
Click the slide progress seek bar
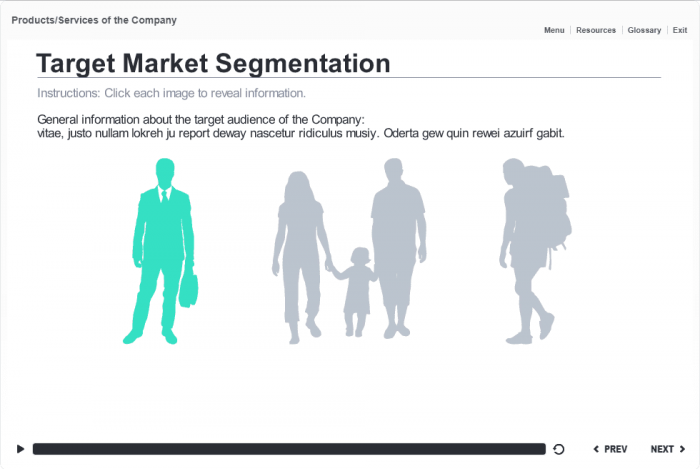tap(289, 449)
